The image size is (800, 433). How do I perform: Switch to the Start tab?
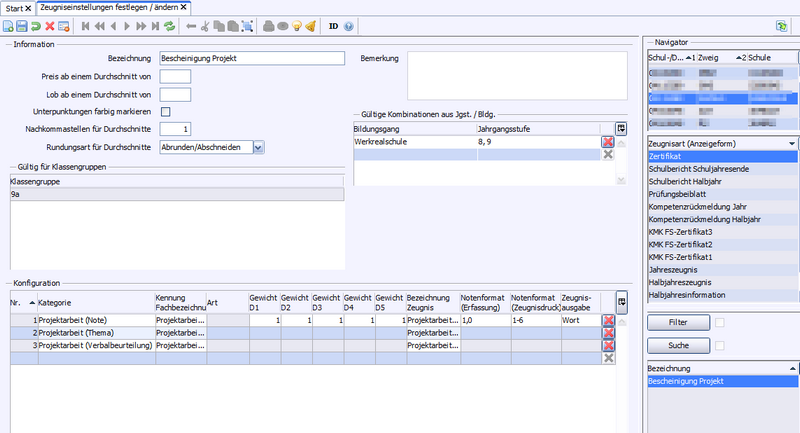click(15, 8)
